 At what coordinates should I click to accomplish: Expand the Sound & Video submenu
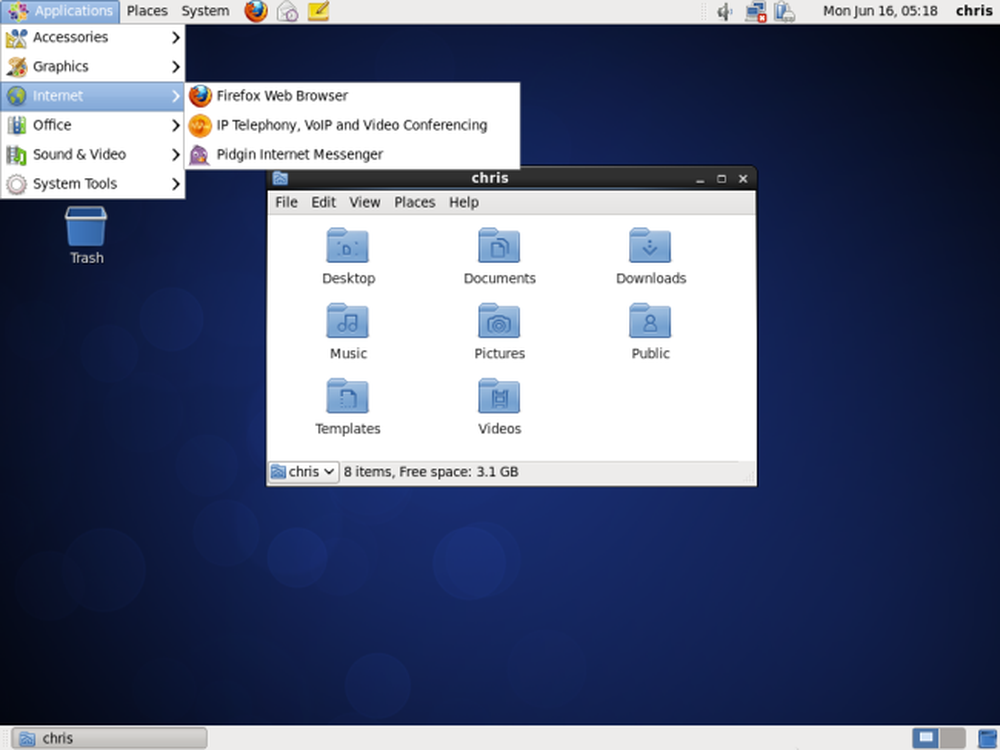[93, 155]
